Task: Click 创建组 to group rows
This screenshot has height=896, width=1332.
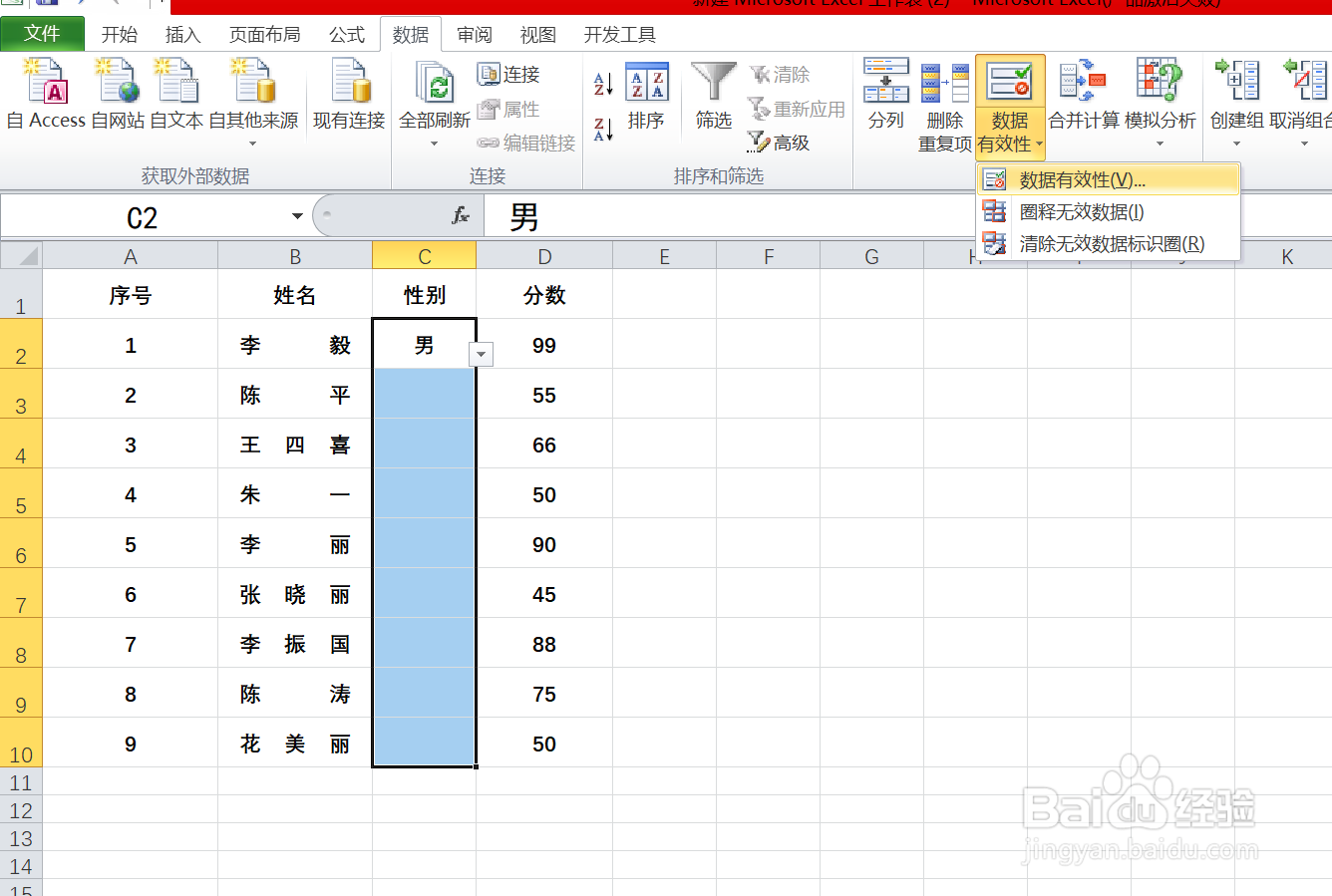Action: (1236, 100)
